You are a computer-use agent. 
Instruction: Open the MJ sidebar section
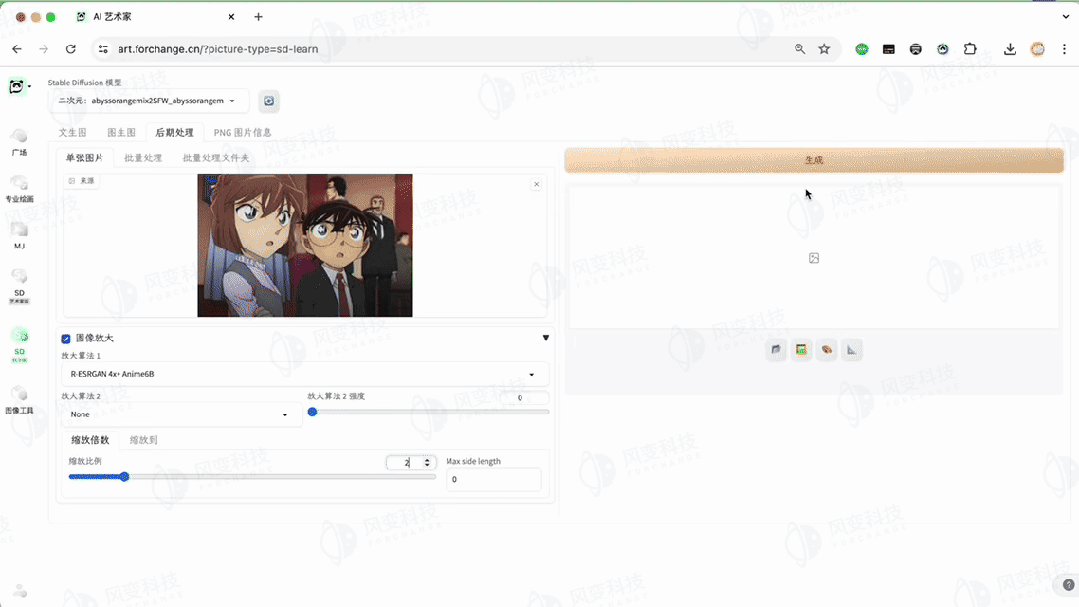pos(19,235)
